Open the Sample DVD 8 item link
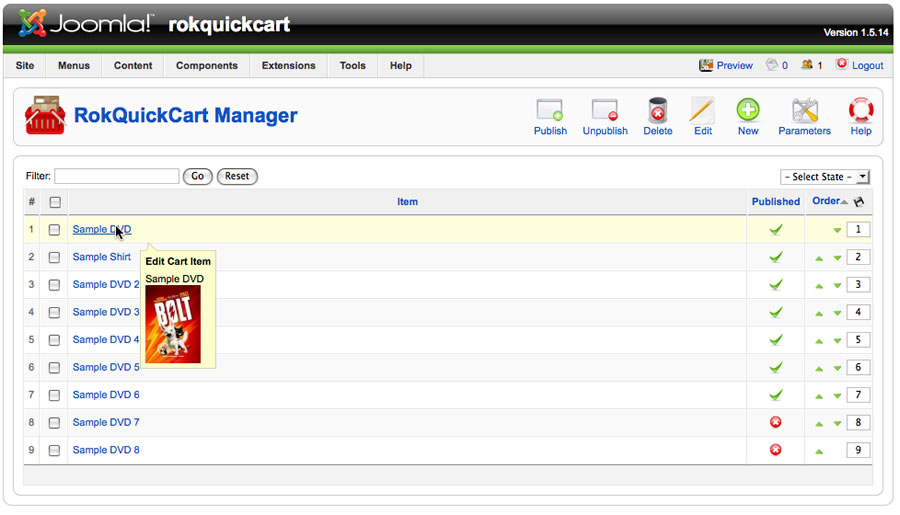This screenshot has width=900, height=515. click(106, 450)
